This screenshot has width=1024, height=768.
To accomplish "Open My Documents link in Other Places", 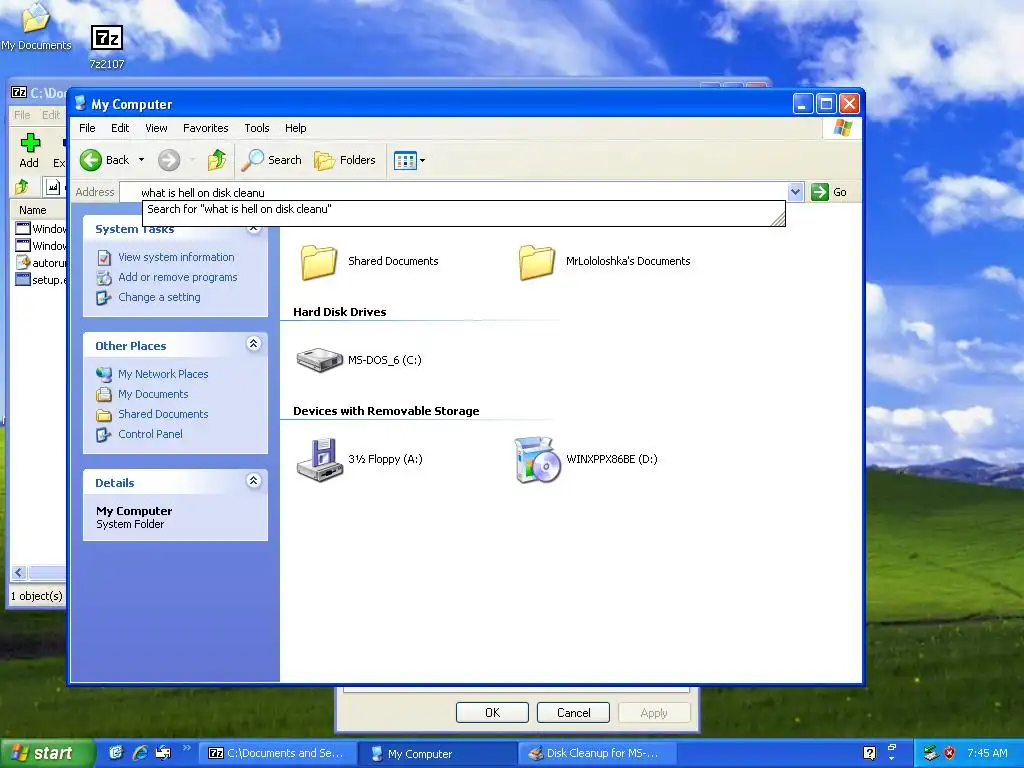I will pyautogui.click(x=153, y=394).
